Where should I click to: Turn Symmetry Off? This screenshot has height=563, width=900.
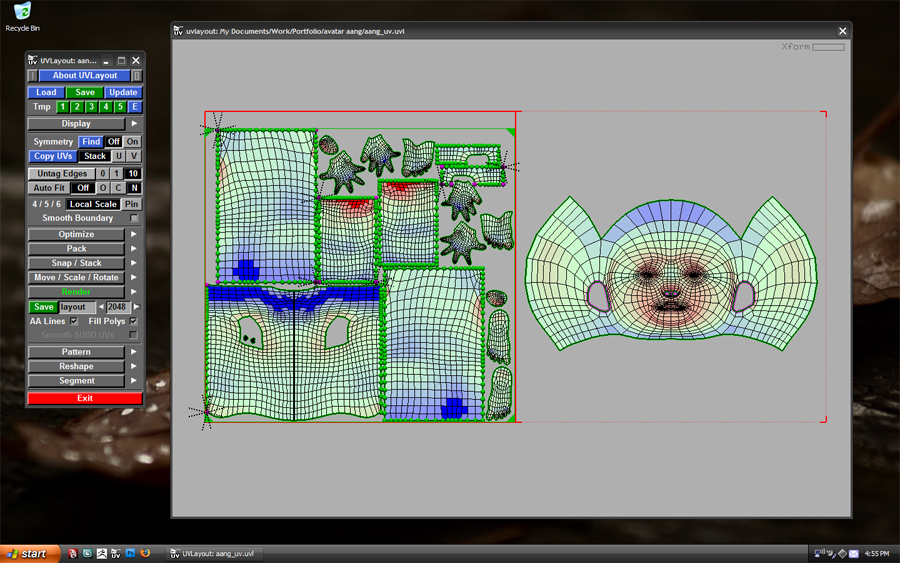pos(114,142)
